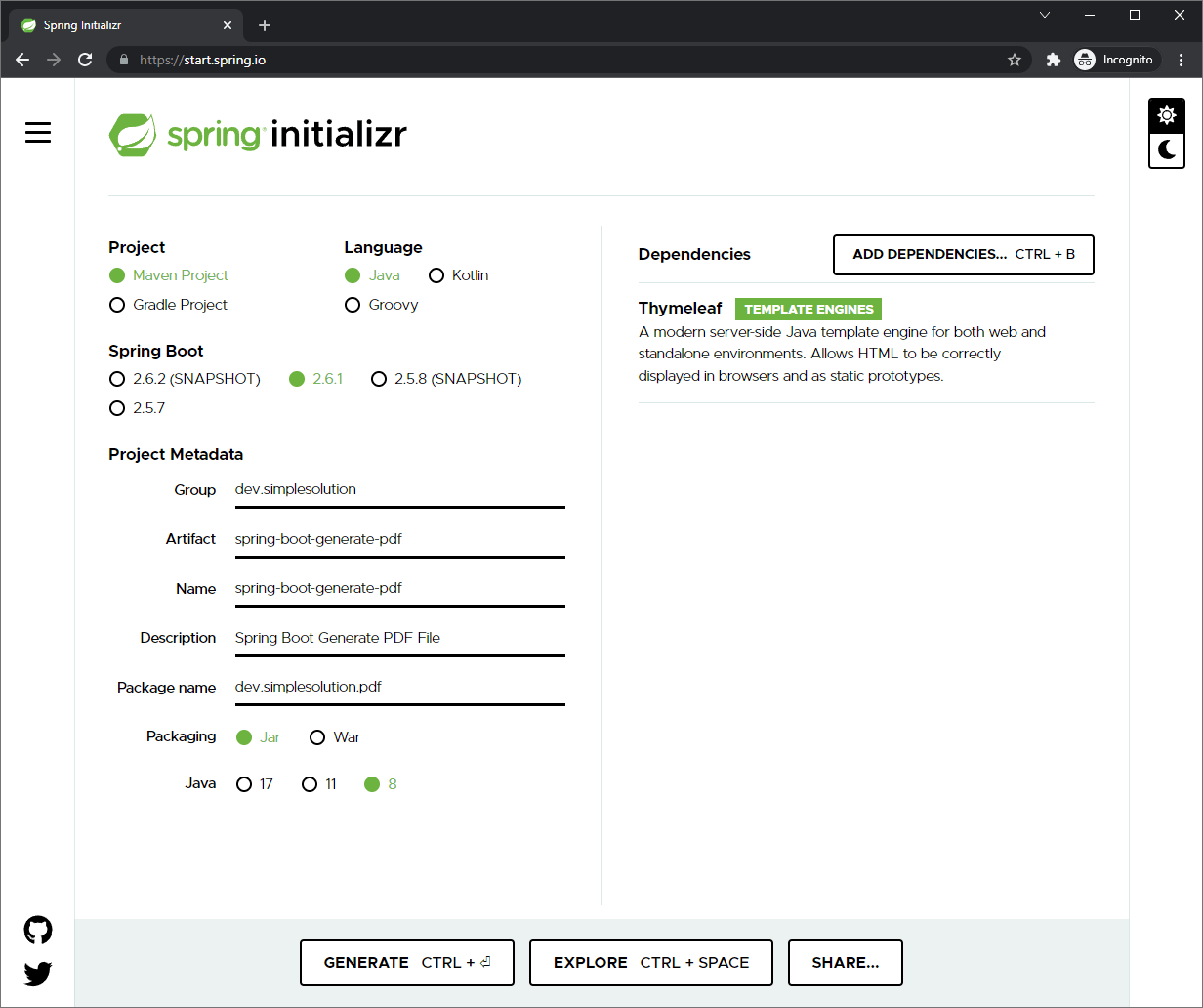This screenshot has height=1008, width=1203.
Task: Reload the start.spring.io page
Action: [x=85, y=60]
